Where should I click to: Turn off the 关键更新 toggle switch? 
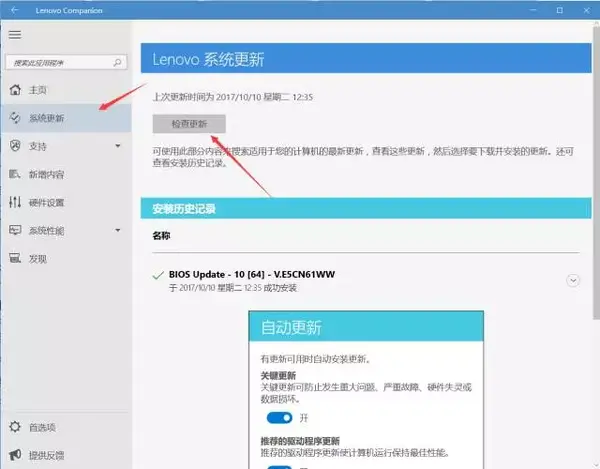point(279,418)
